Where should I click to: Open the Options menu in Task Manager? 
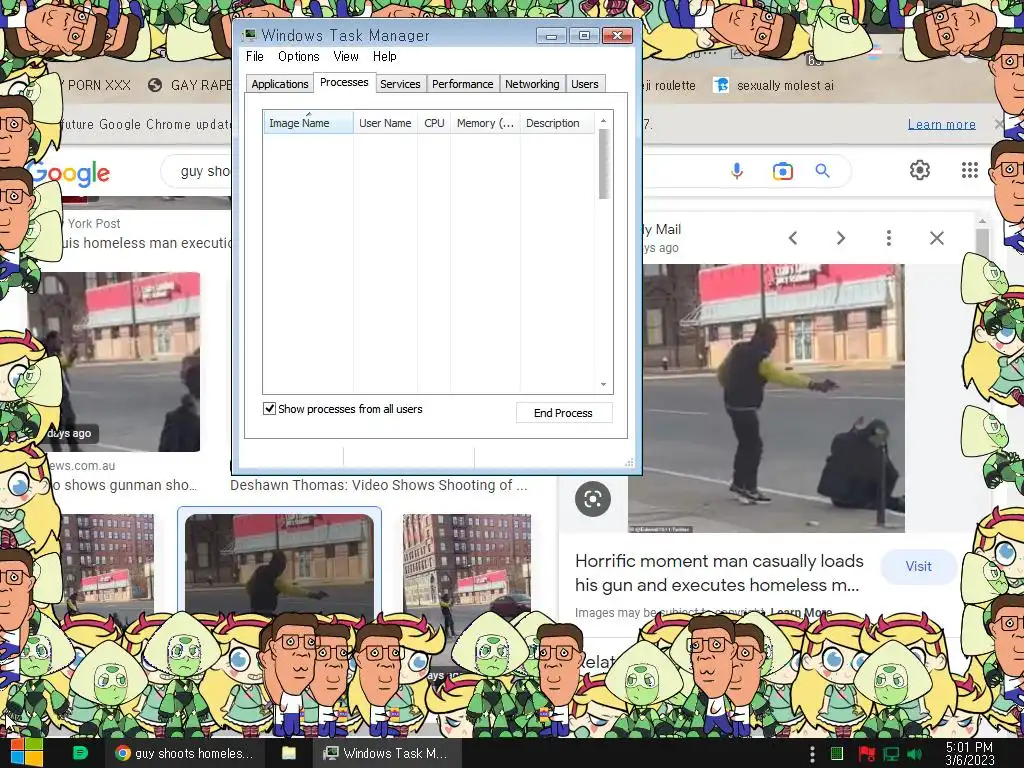298,57
